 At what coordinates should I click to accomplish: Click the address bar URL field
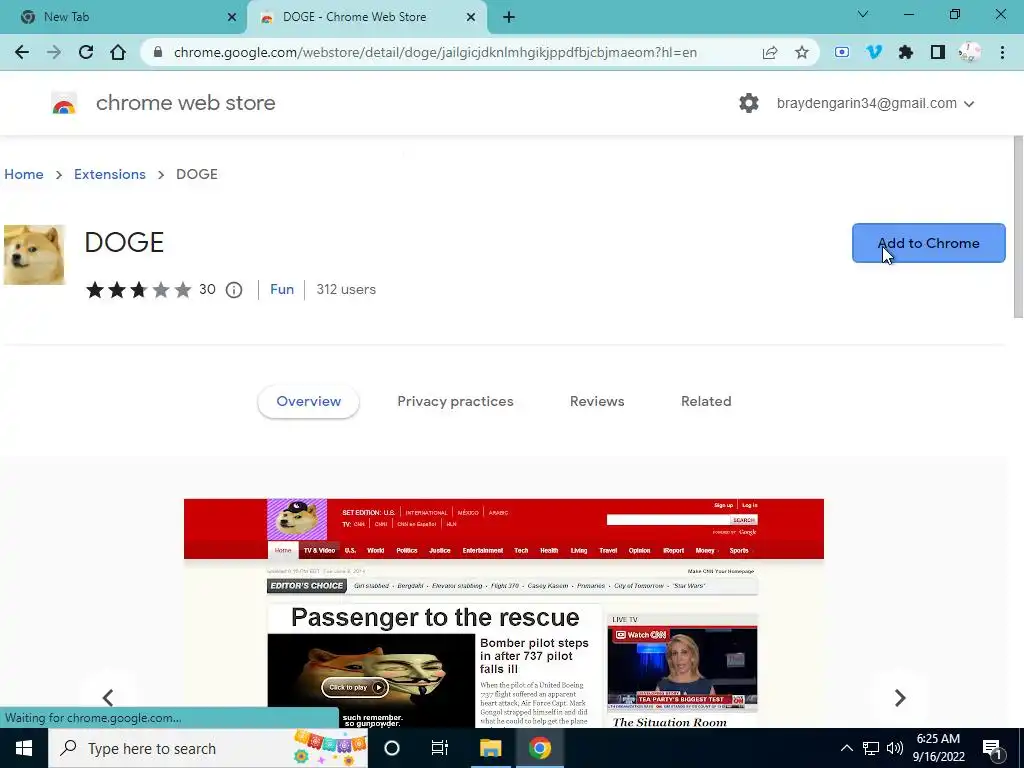click(435, 52)
